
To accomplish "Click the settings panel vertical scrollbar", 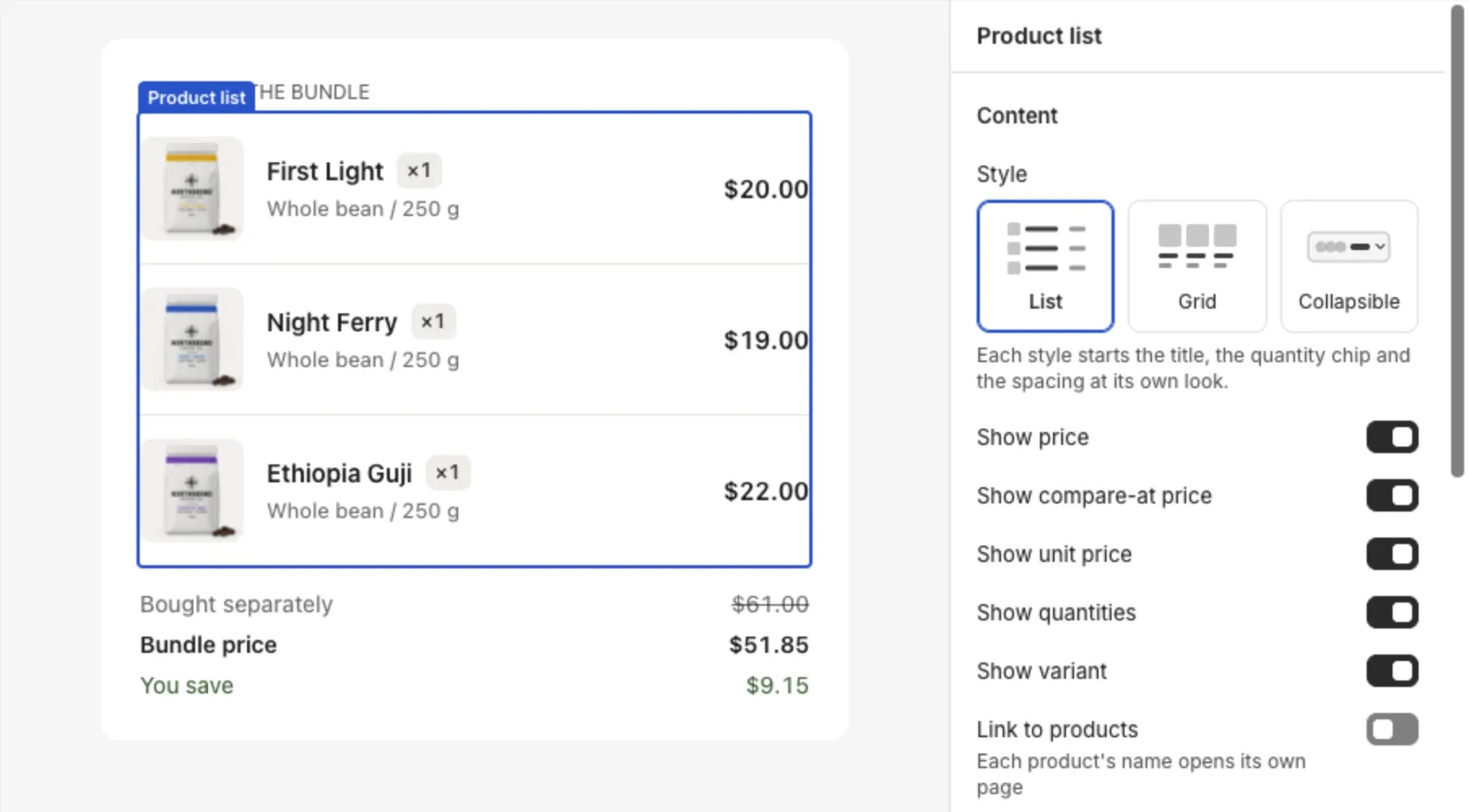I will pos(1458,242).
